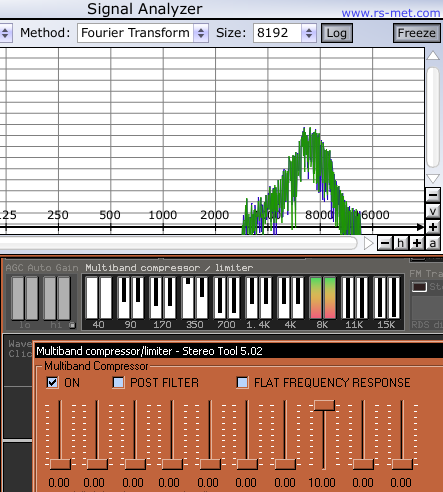
Task: Zoom out horizontally with the minus button
Action: (x=385, y=243)
